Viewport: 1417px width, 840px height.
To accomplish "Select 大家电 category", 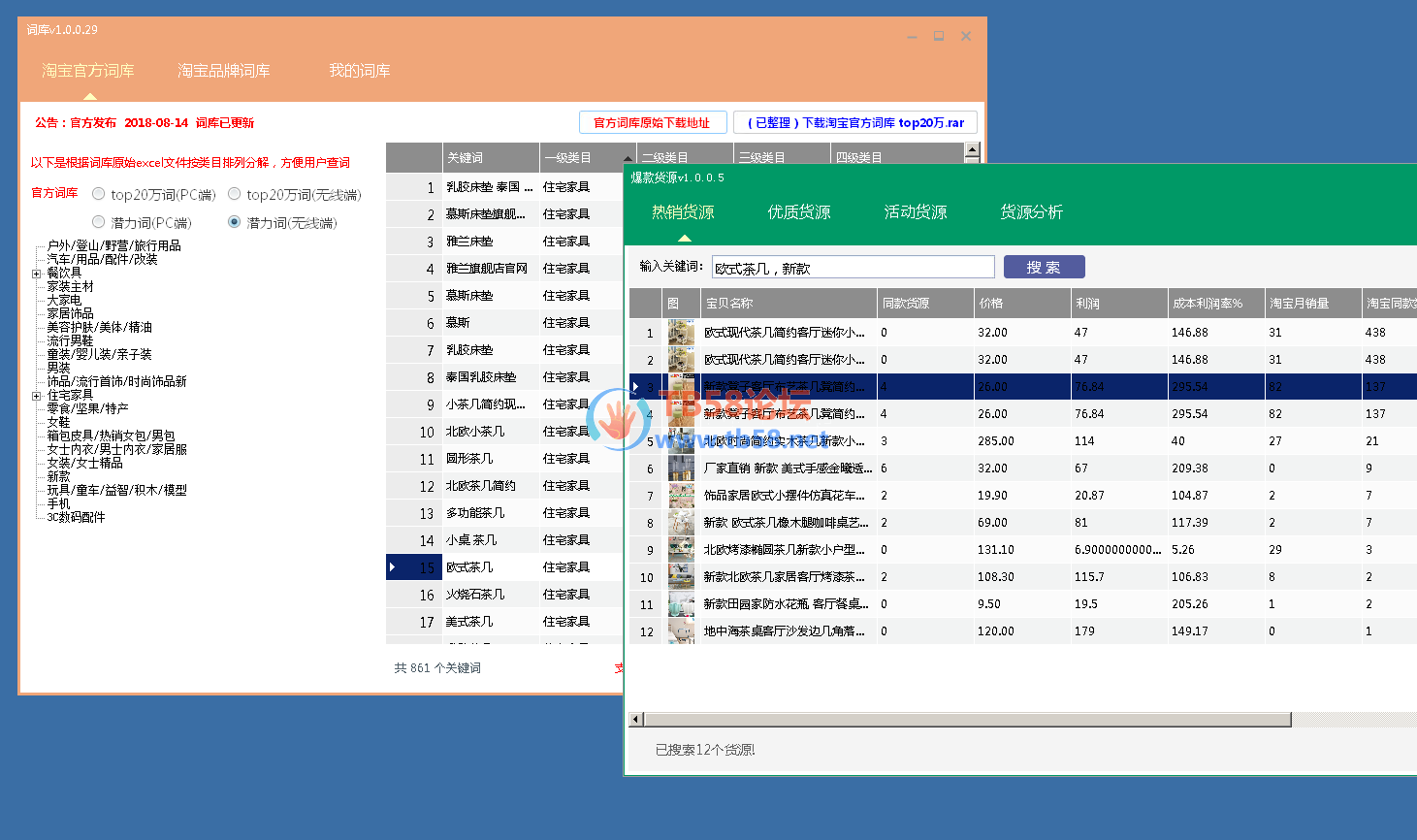I will coord(65,301).
